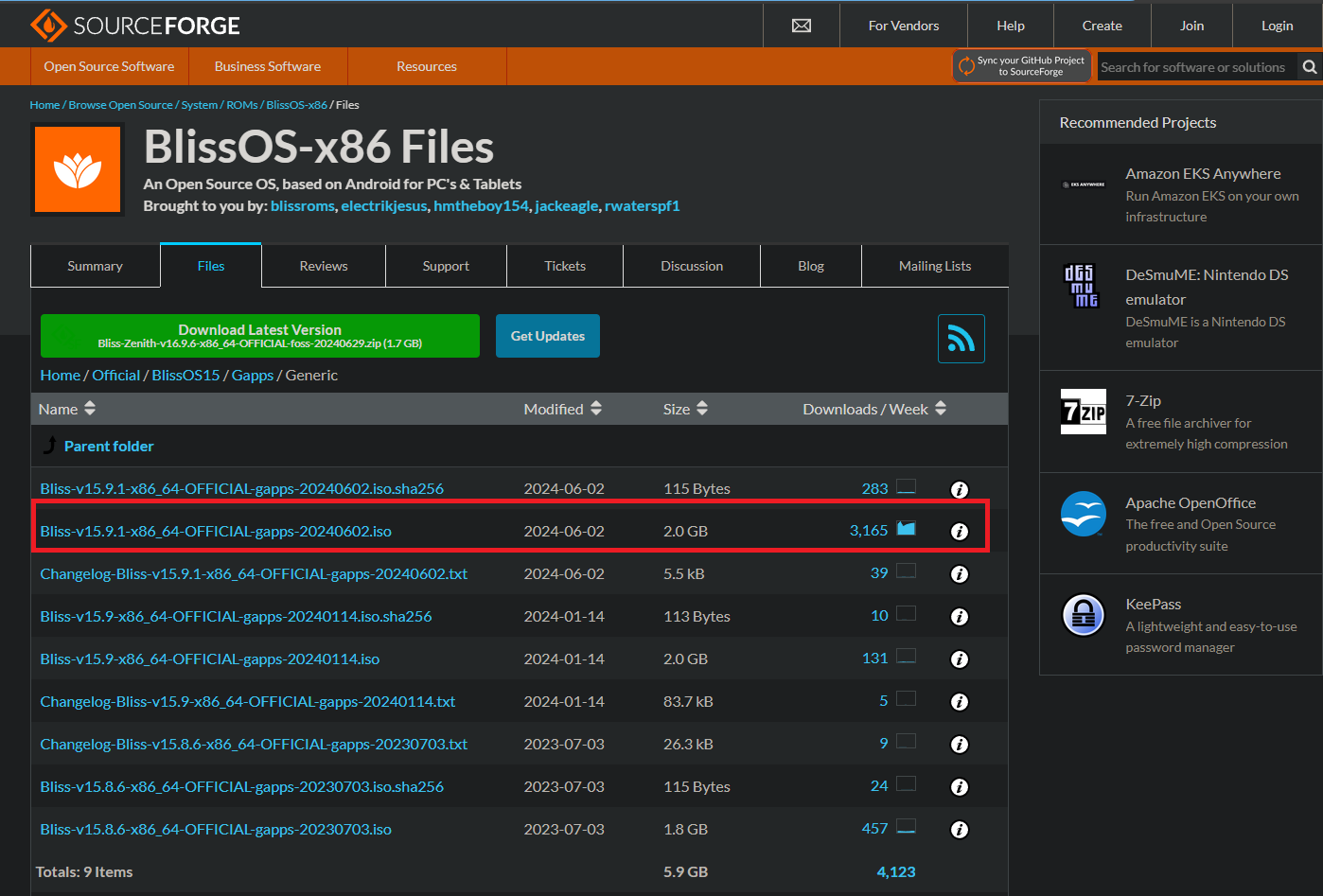Open info icon for Changelog-Bliss-v15.9.1 txt
This screenshot has width=1323, height=896.
tap(959, 574)
